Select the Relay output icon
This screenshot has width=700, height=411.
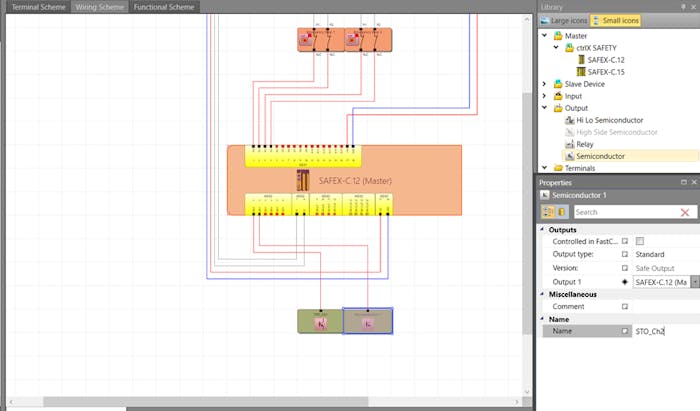click(x=569, y=144)
